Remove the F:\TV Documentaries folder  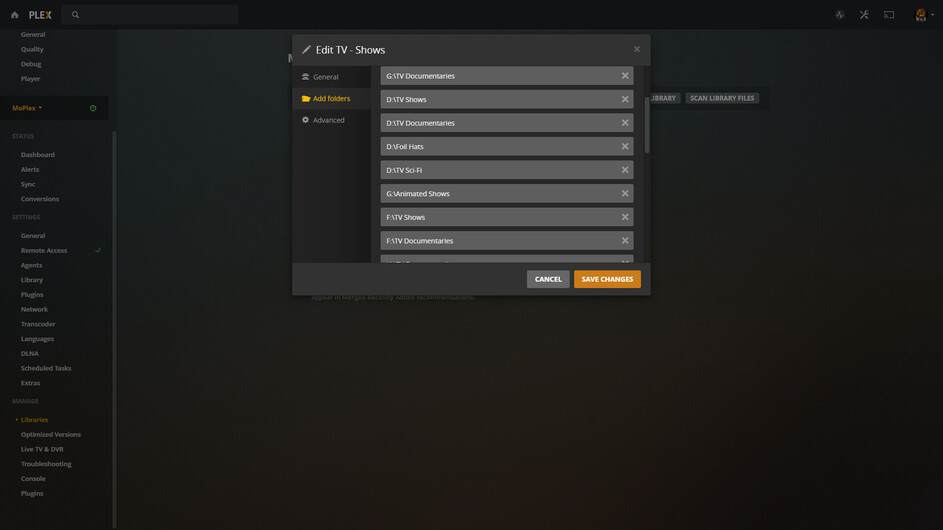click(625, 241)
